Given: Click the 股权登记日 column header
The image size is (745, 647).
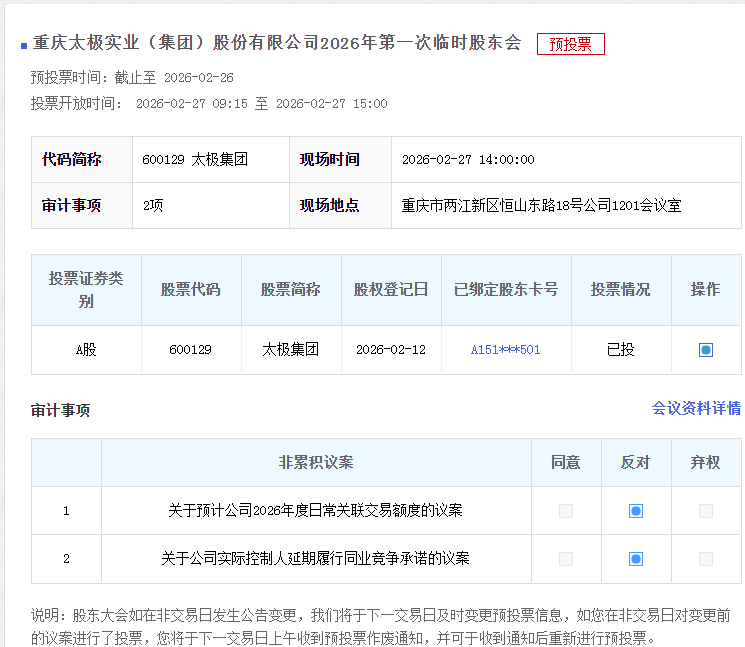Looking at the screenshot, I should tap(391, 290).
